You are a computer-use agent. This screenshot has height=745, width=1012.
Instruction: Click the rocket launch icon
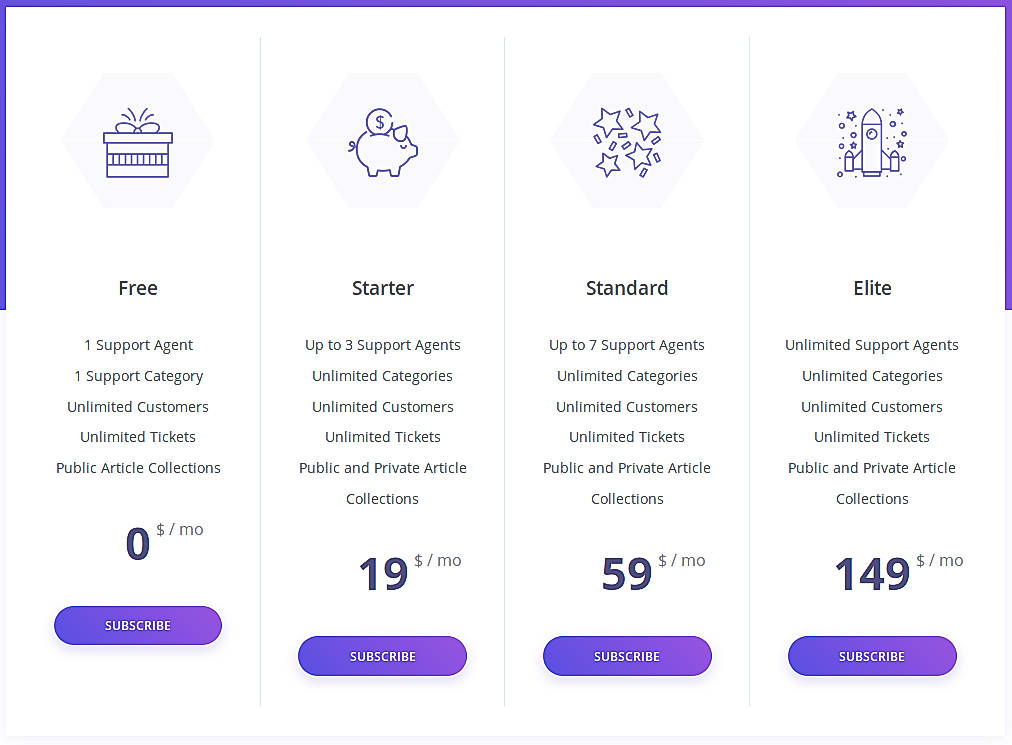872,142
